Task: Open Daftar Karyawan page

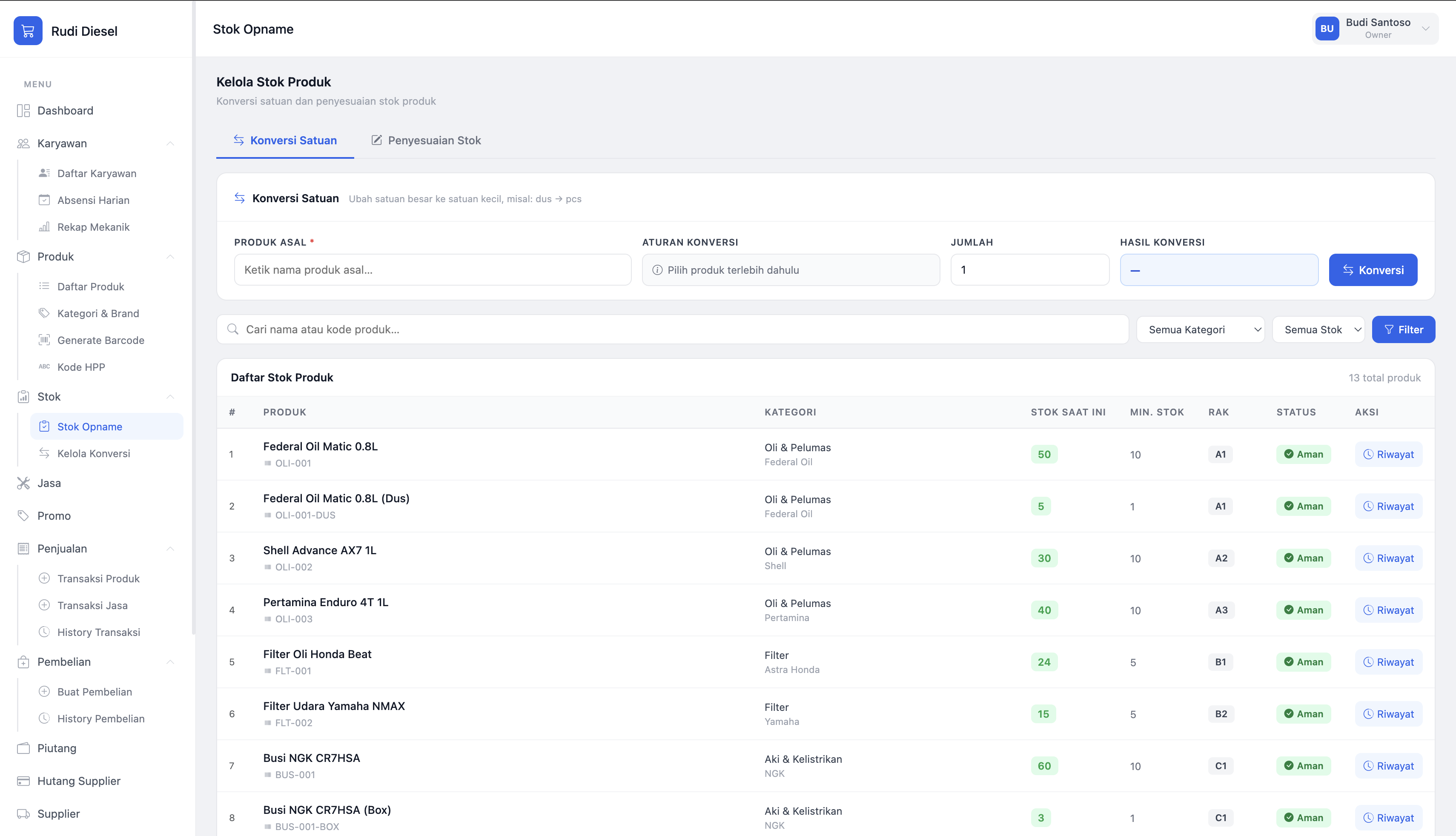Action: point(97,173)
